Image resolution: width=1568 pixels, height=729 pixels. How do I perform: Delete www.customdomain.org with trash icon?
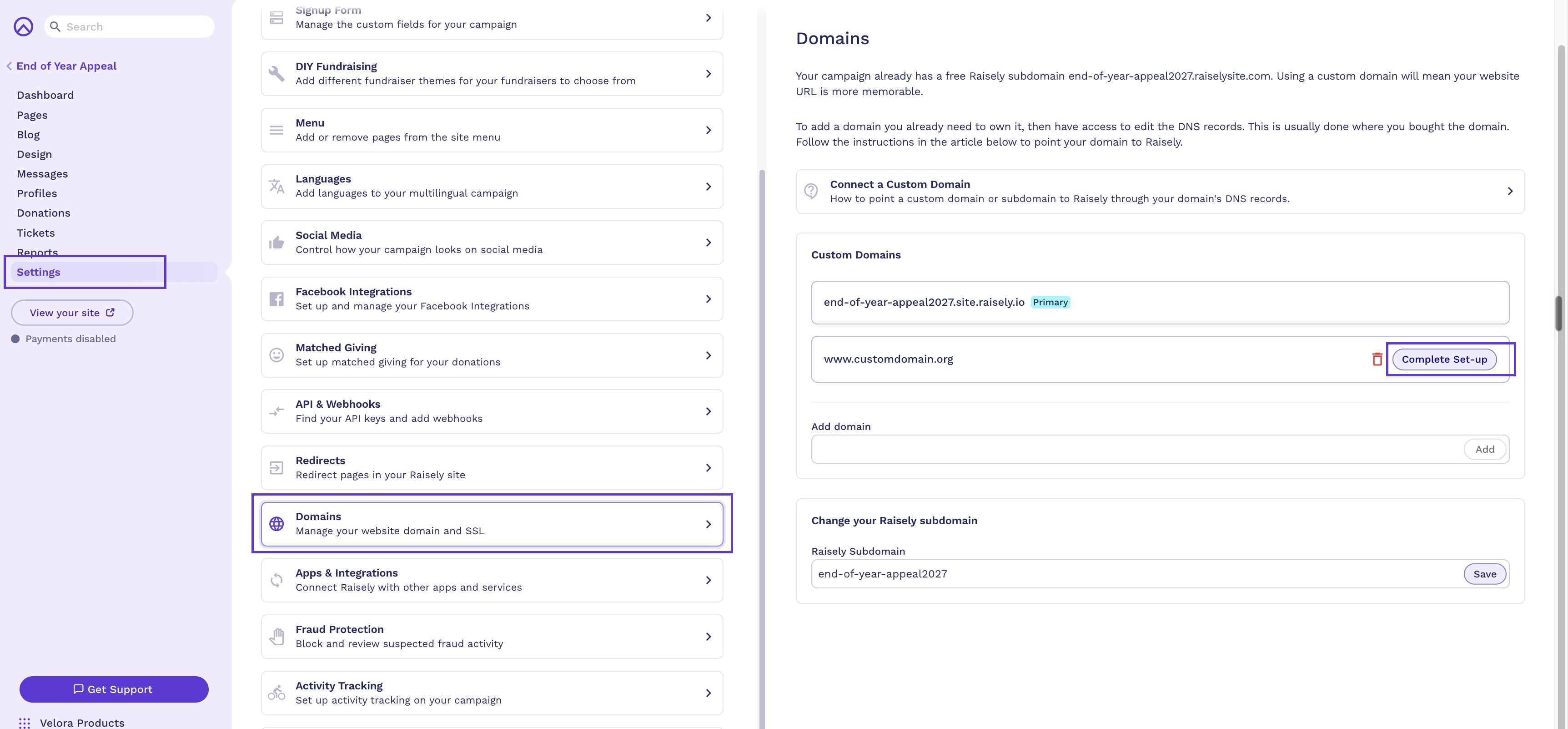click(1377, 359)
